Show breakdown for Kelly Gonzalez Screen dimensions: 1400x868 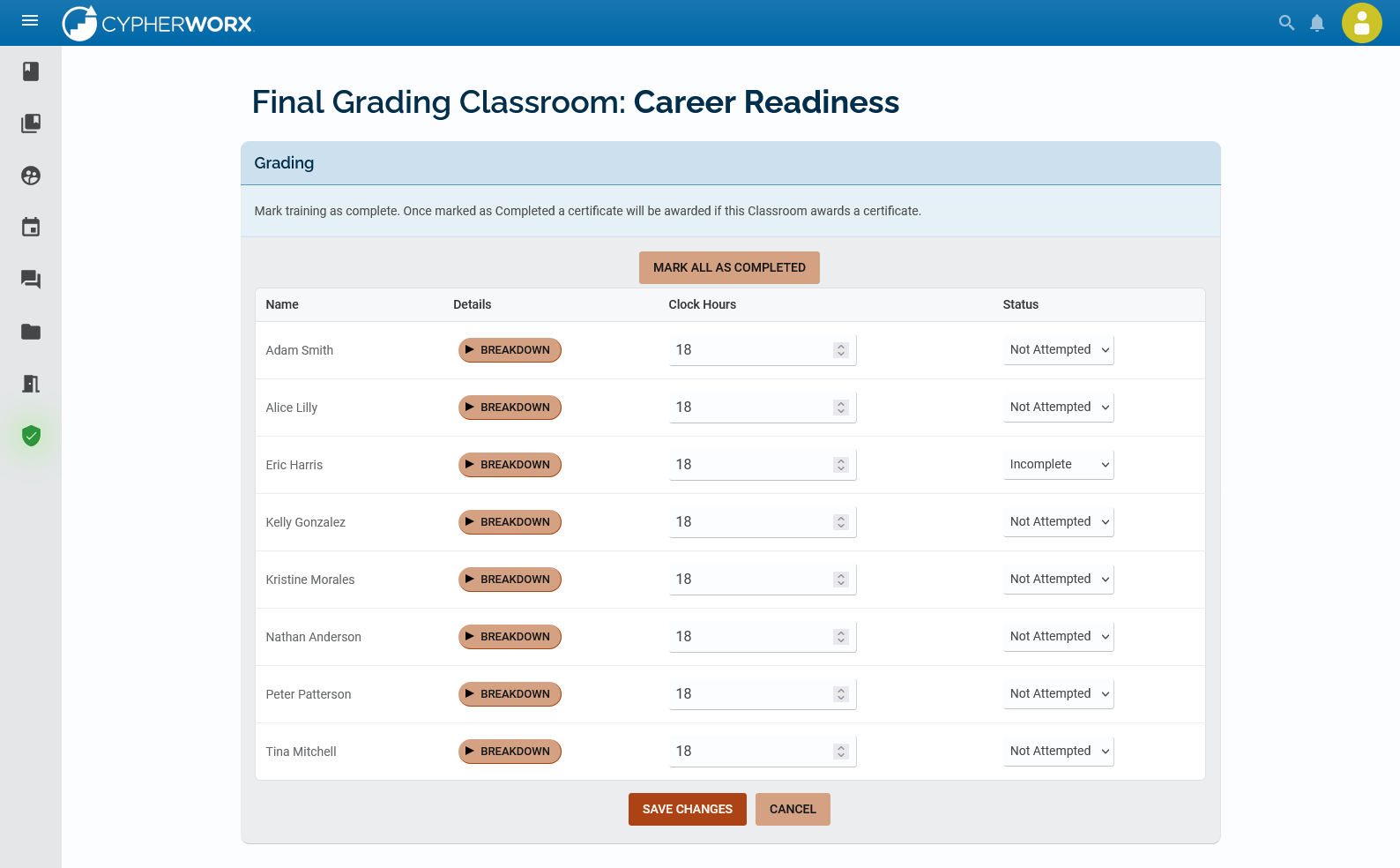510,522
